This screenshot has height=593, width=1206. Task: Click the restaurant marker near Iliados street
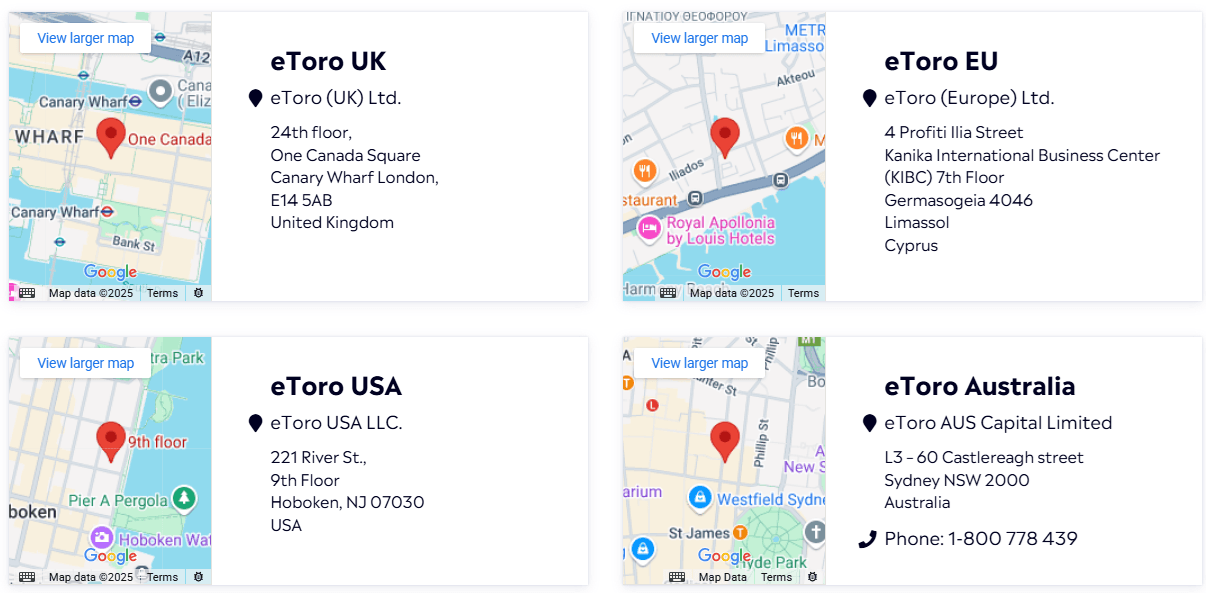pyautogui.click(x=644, y=171)
